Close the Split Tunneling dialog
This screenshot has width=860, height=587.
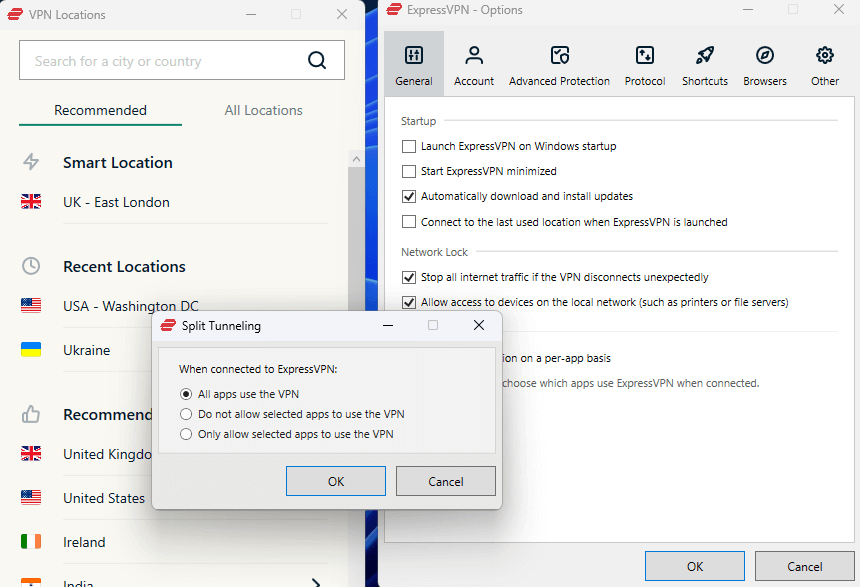coord(479,325)
